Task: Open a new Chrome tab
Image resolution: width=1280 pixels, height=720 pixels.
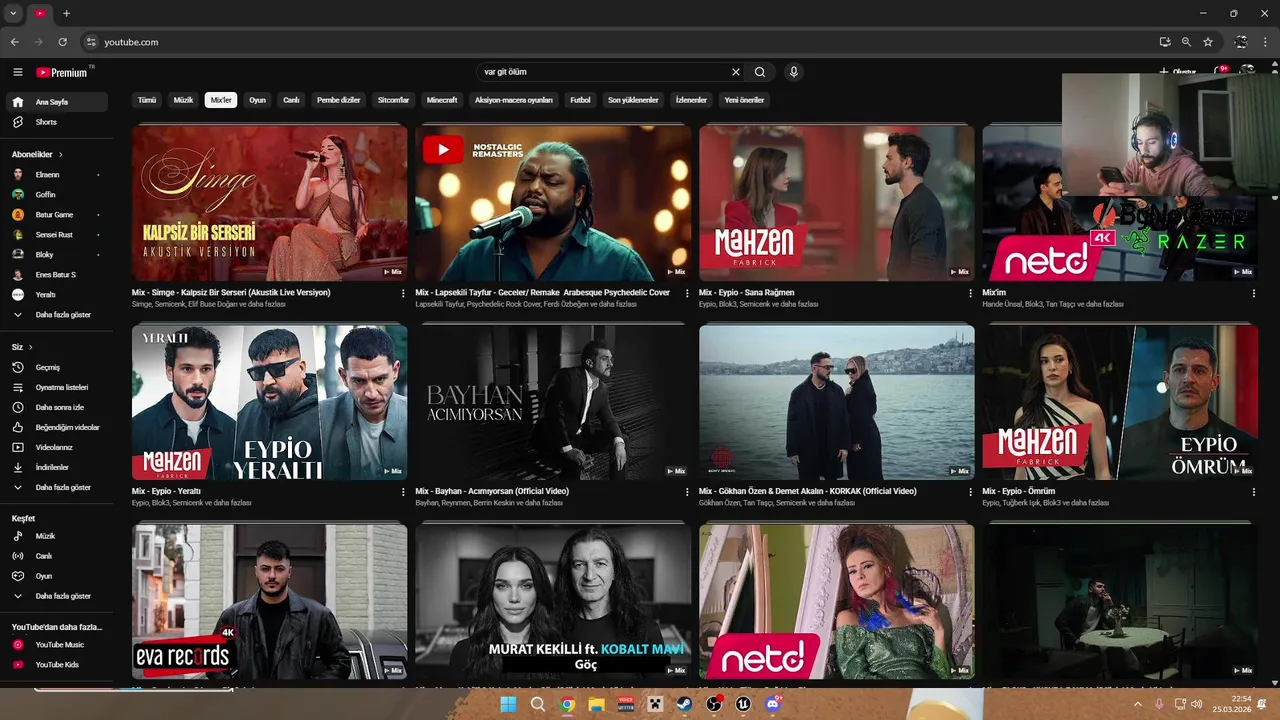Action: point(66,13)
